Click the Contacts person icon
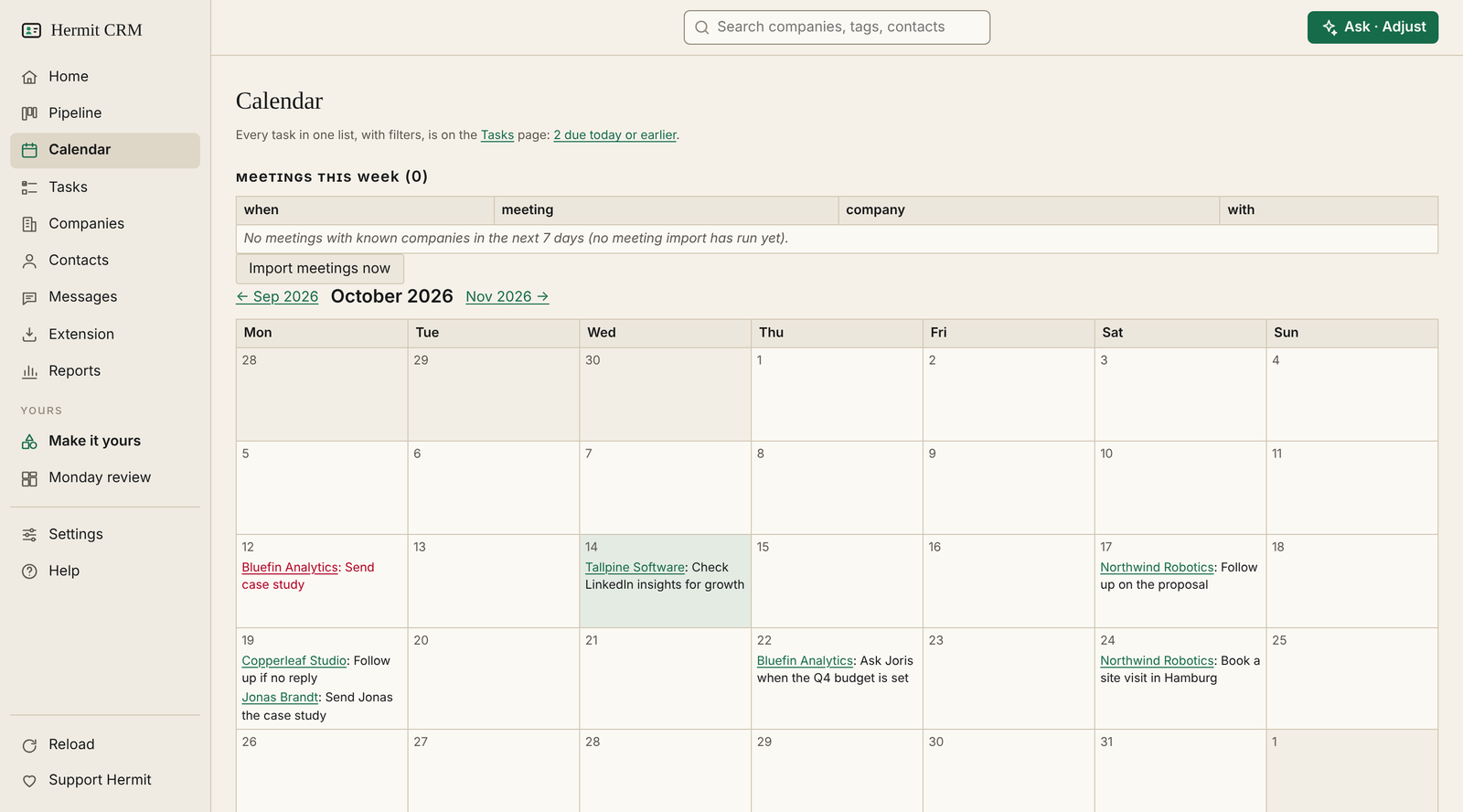Image resolution: width=1463 pixels, height=812 pixels. [29, 261]
